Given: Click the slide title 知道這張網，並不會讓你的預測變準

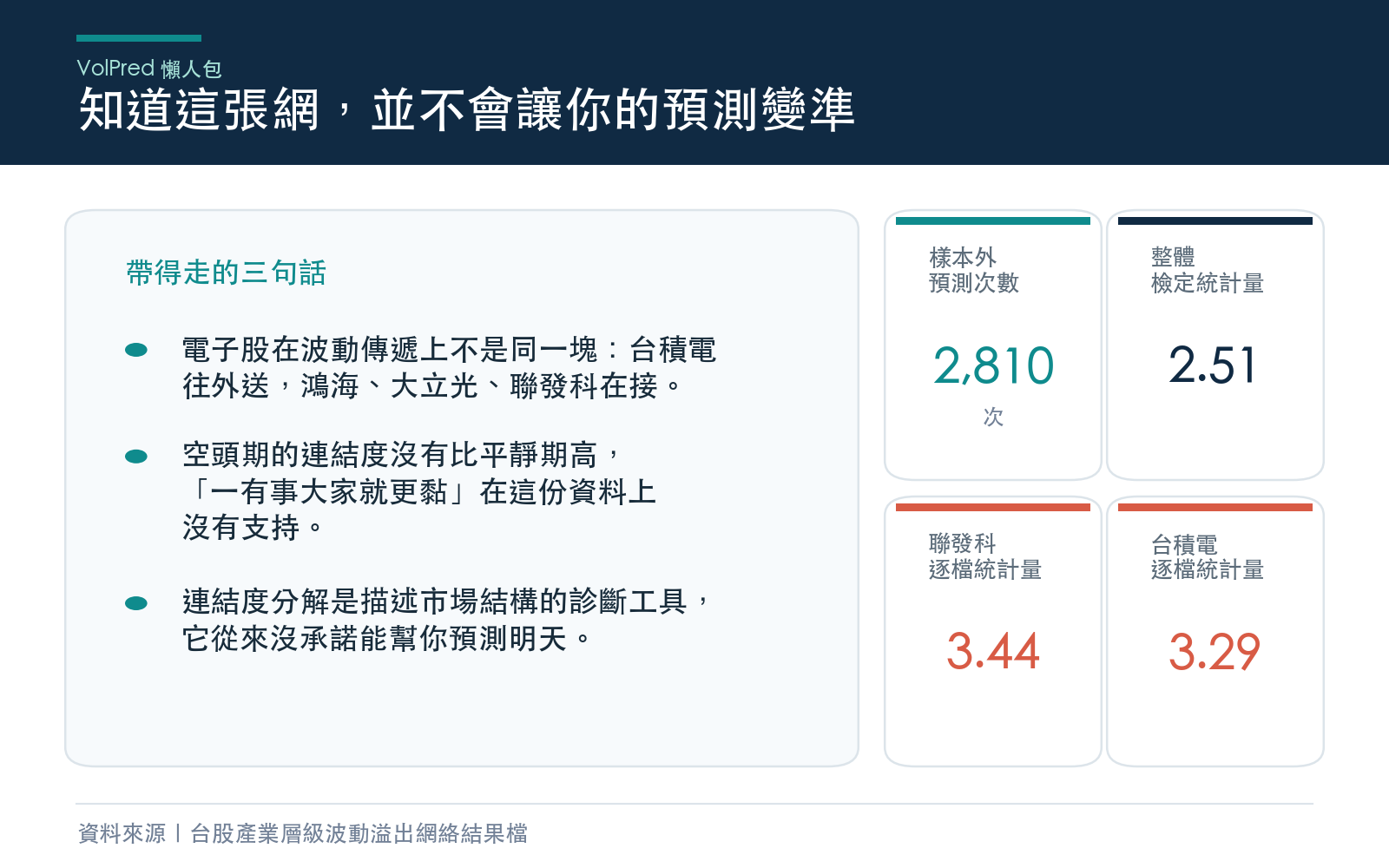Looking at the screenshot, I should (x=467, y=110).
